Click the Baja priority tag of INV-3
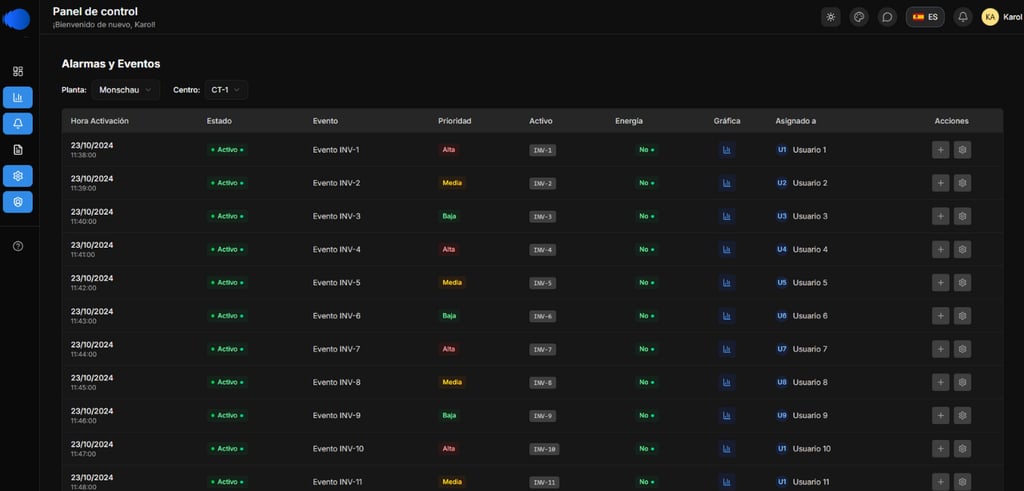Screen dimensions: 1024x491 [x=449, y=216]
